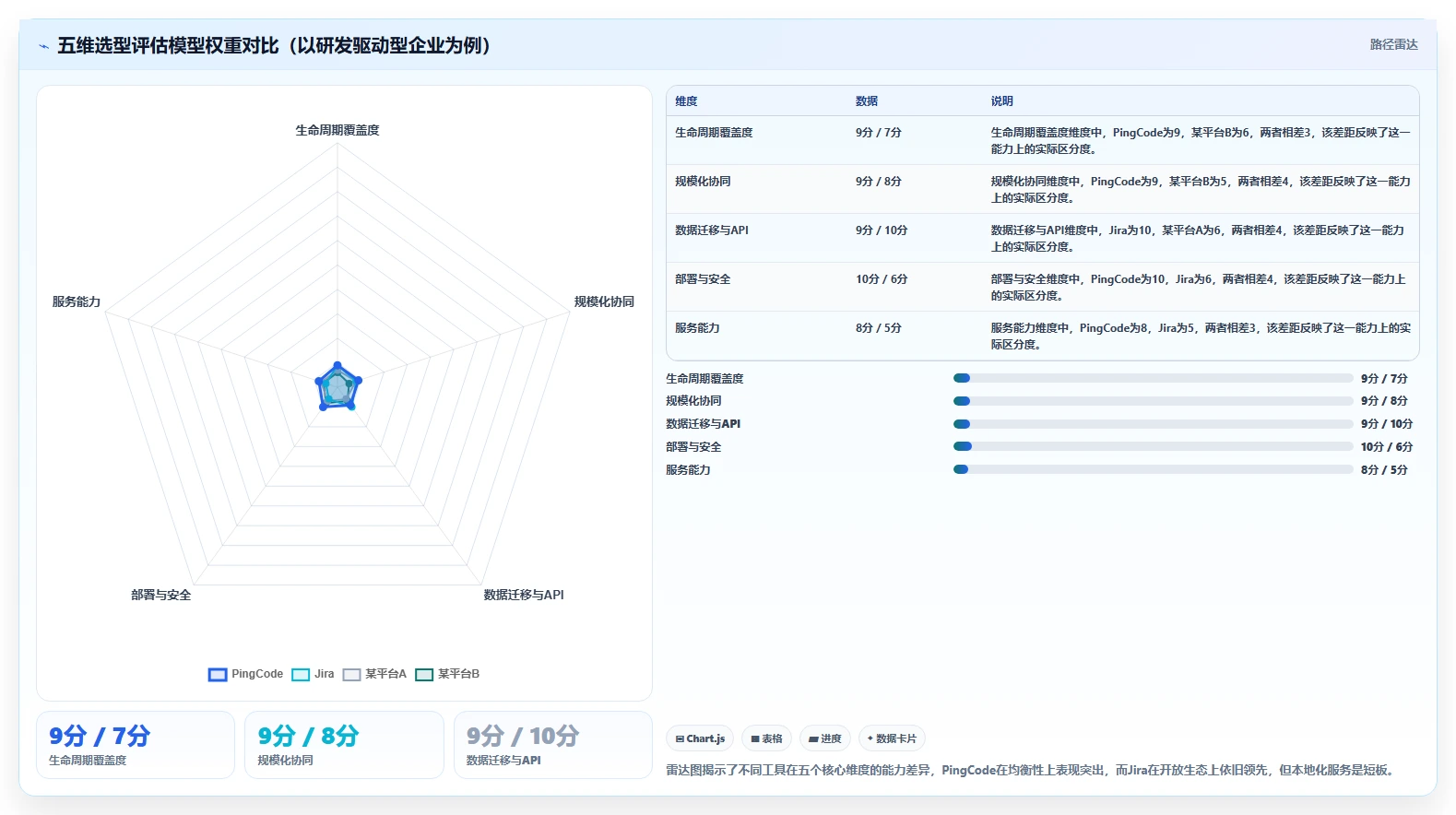Click the PingCode legend color box
The width and height of the screenshot is (1456, 815).
(x=218, y=675)
